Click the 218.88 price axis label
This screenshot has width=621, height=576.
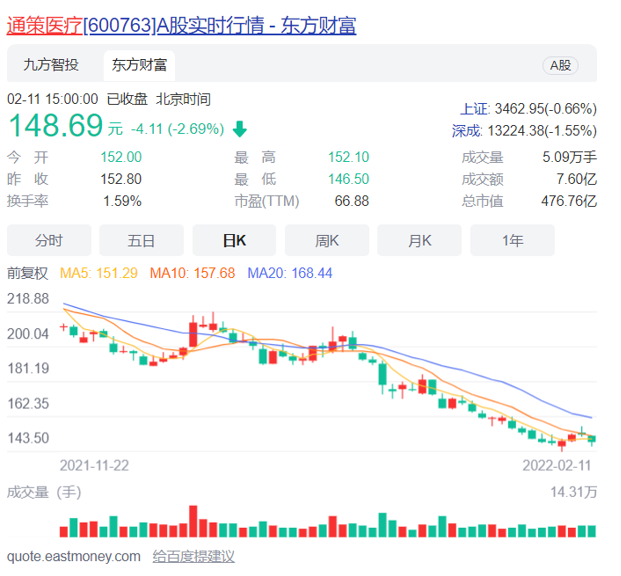(28, 299)
